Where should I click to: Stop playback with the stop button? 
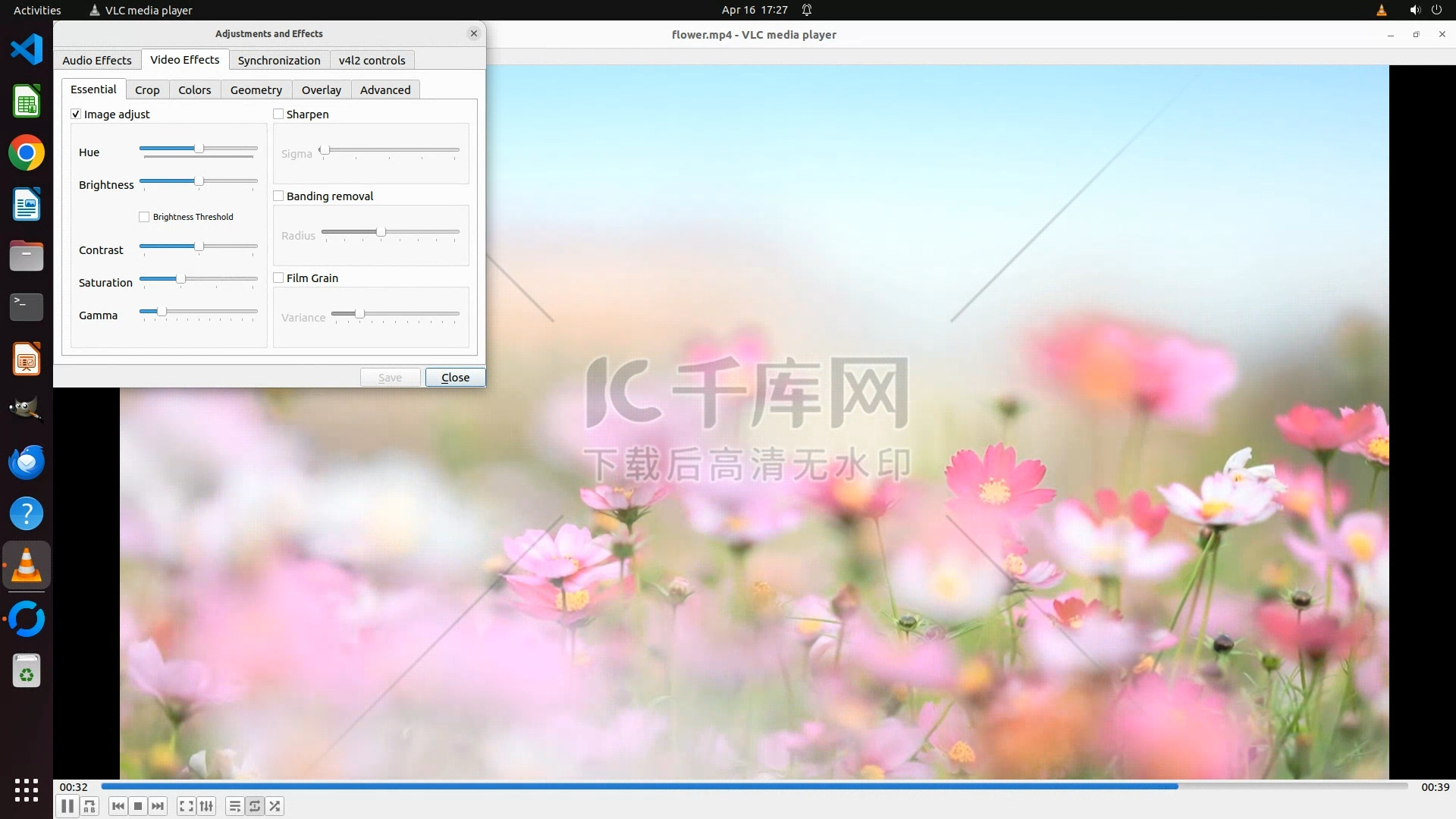[138, 806]
